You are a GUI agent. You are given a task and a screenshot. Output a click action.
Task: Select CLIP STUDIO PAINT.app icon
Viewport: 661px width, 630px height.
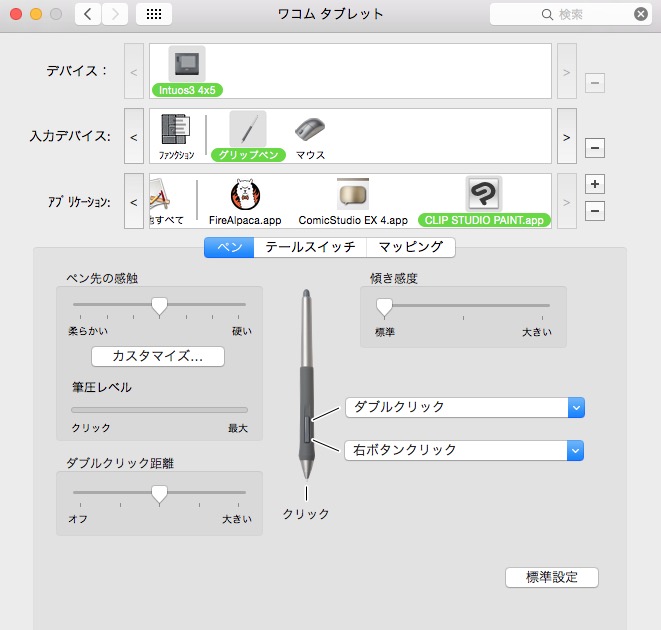tap(484, 195)
